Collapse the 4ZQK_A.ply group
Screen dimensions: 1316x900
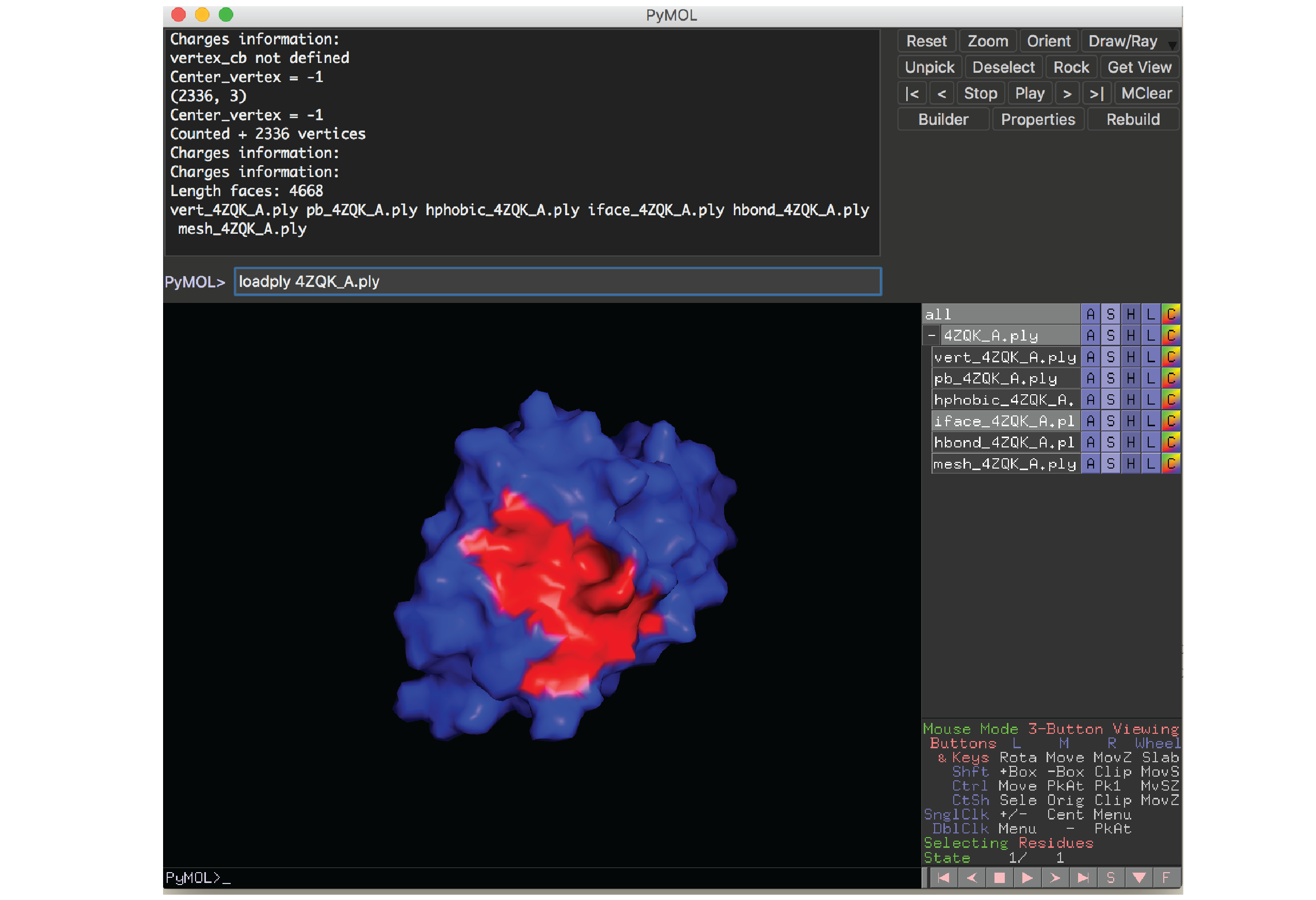932,335
